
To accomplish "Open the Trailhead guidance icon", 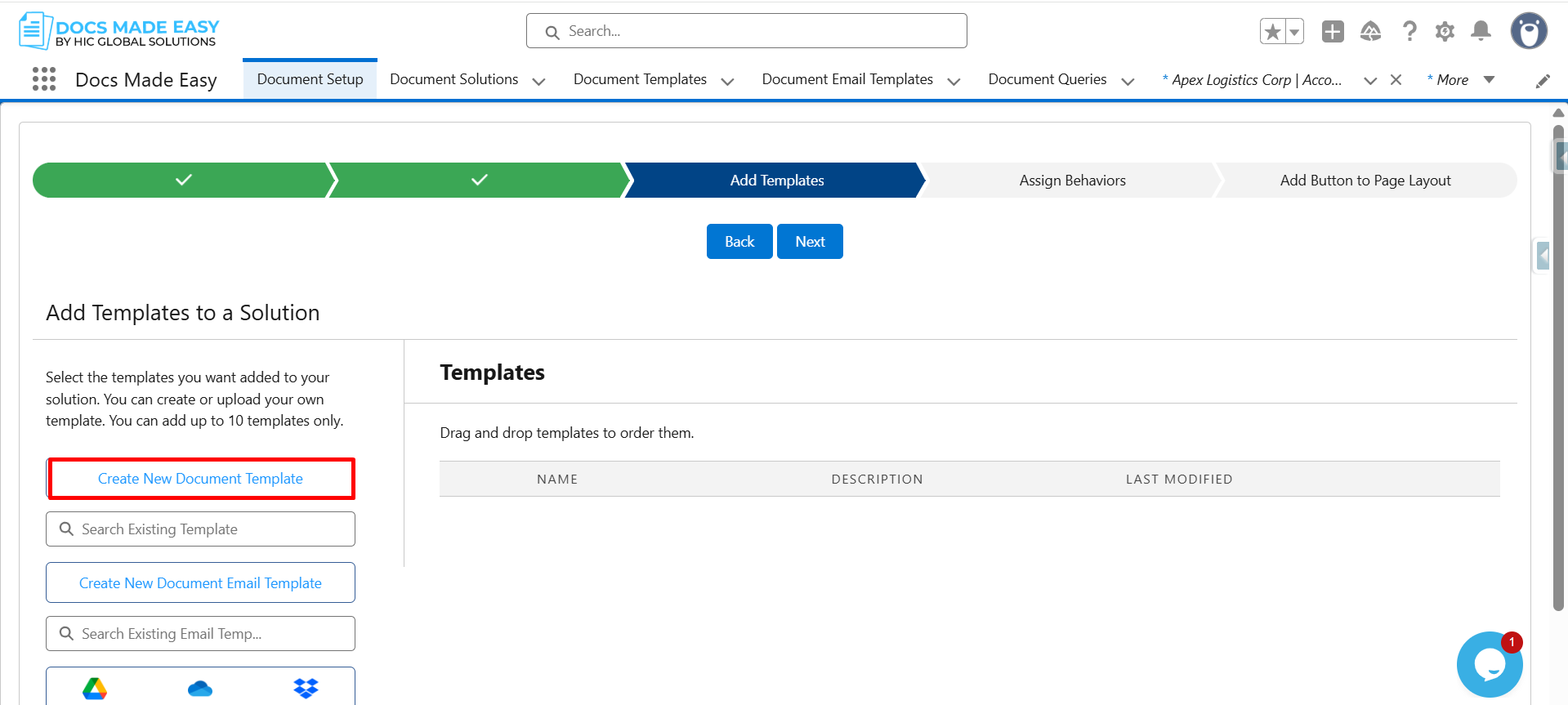I will [1370, 31].
